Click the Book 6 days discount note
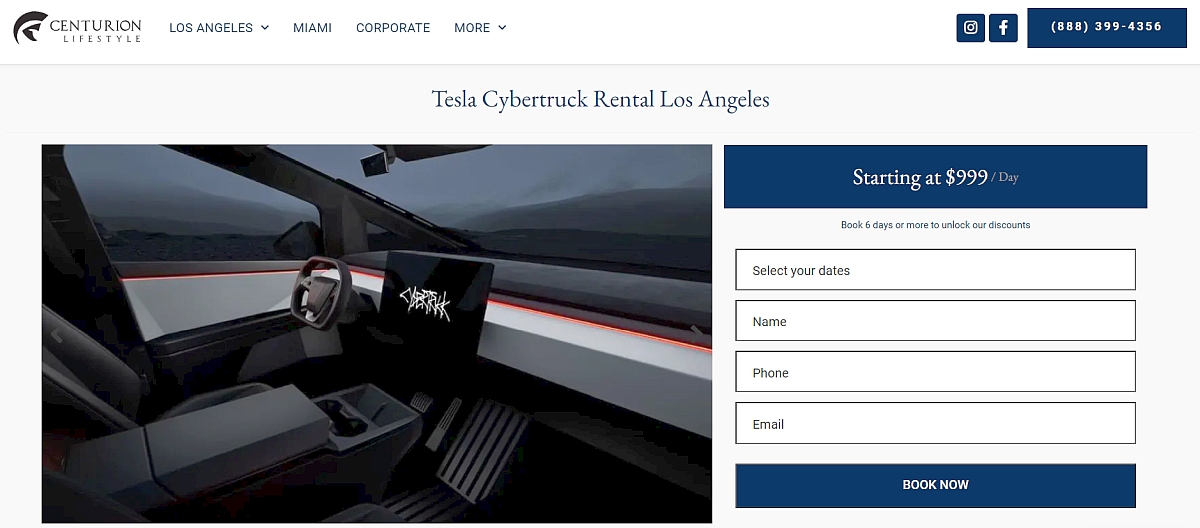 click(x=935, y=225)
